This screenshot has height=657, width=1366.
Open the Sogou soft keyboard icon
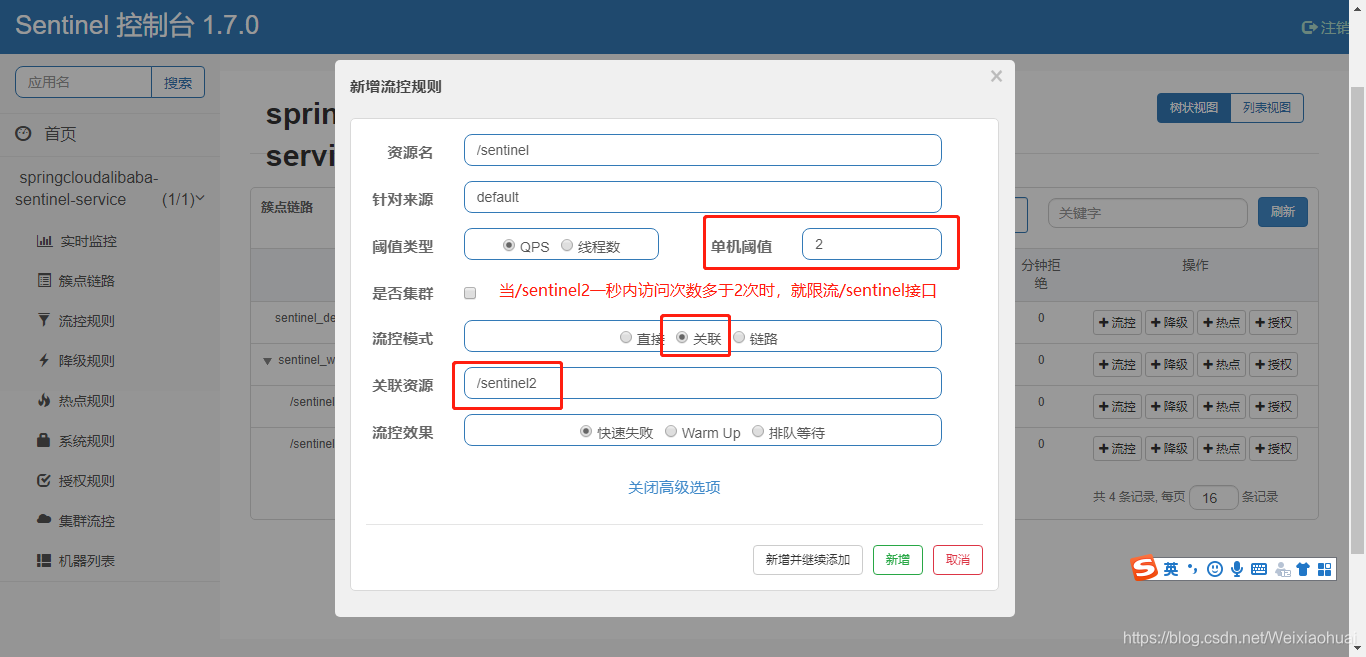click(1259, 569)
